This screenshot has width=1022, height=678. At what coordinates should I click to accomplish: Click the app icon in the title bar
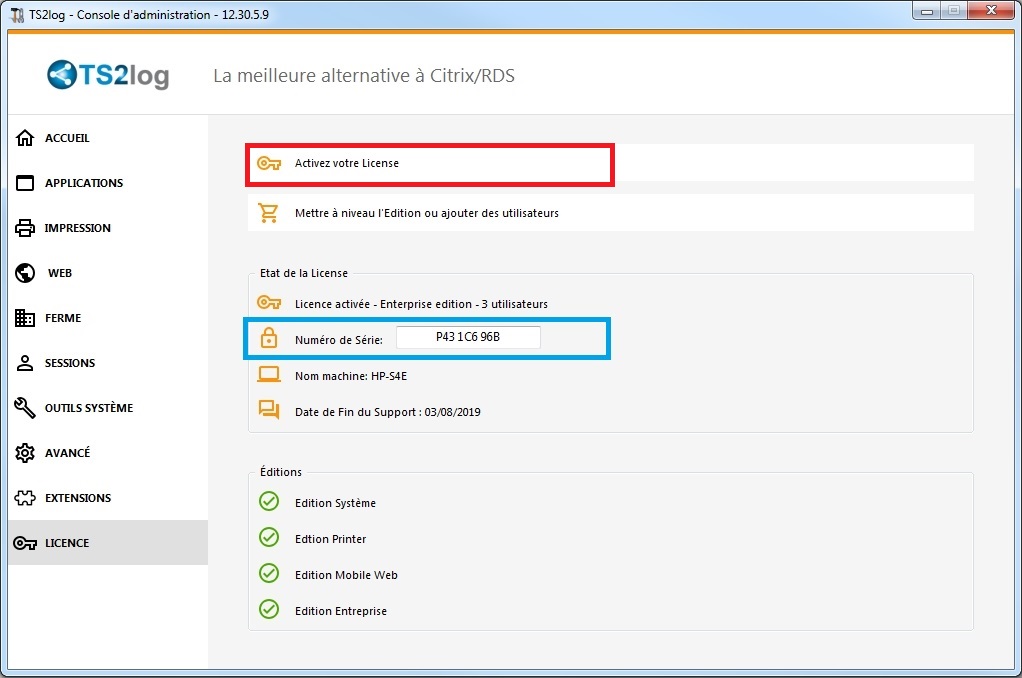[17, 14]
